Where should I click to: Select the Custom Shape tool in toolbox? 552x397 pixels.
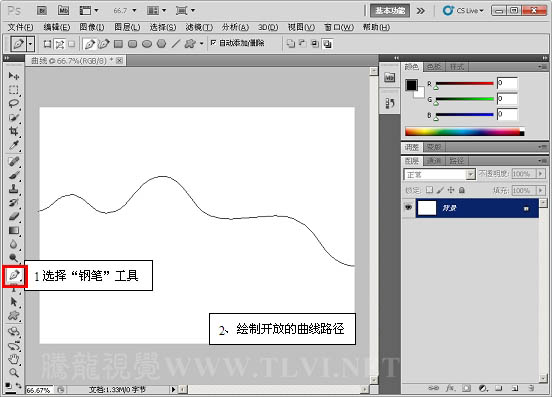(x=14, y=316)
